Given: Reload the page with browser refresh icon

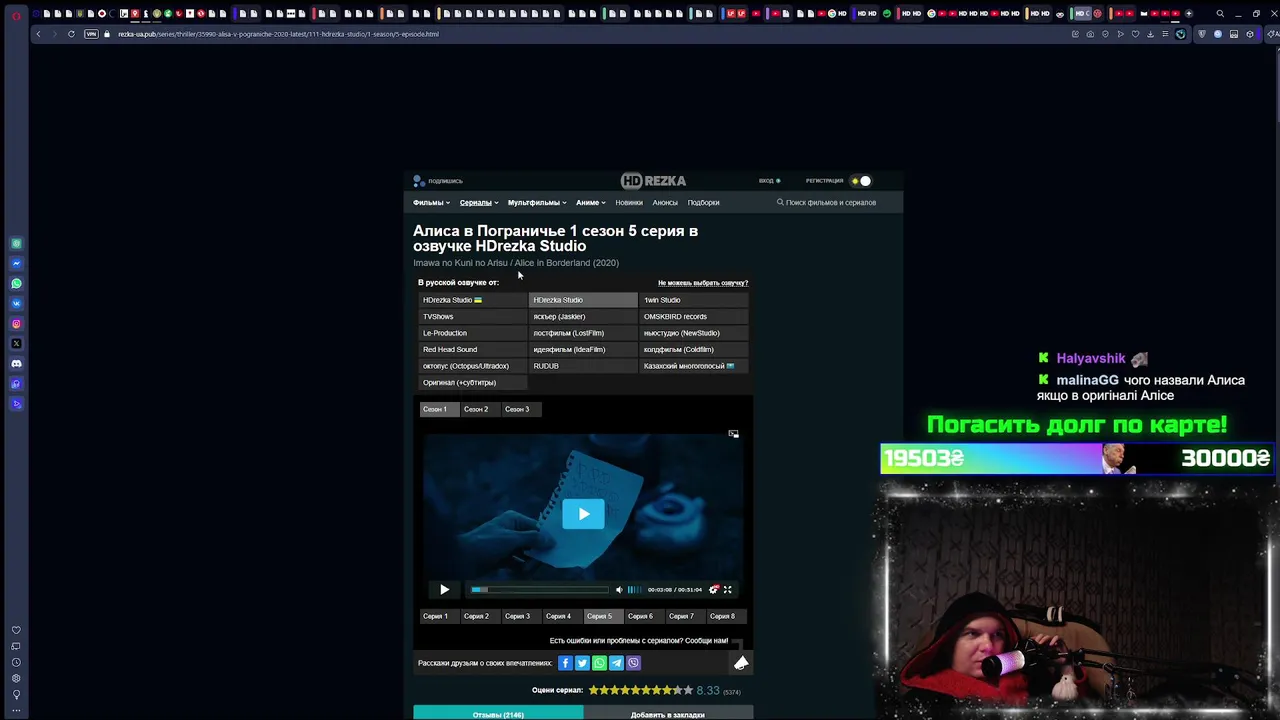Looking at the screenshot, I should tap(71, 34).
